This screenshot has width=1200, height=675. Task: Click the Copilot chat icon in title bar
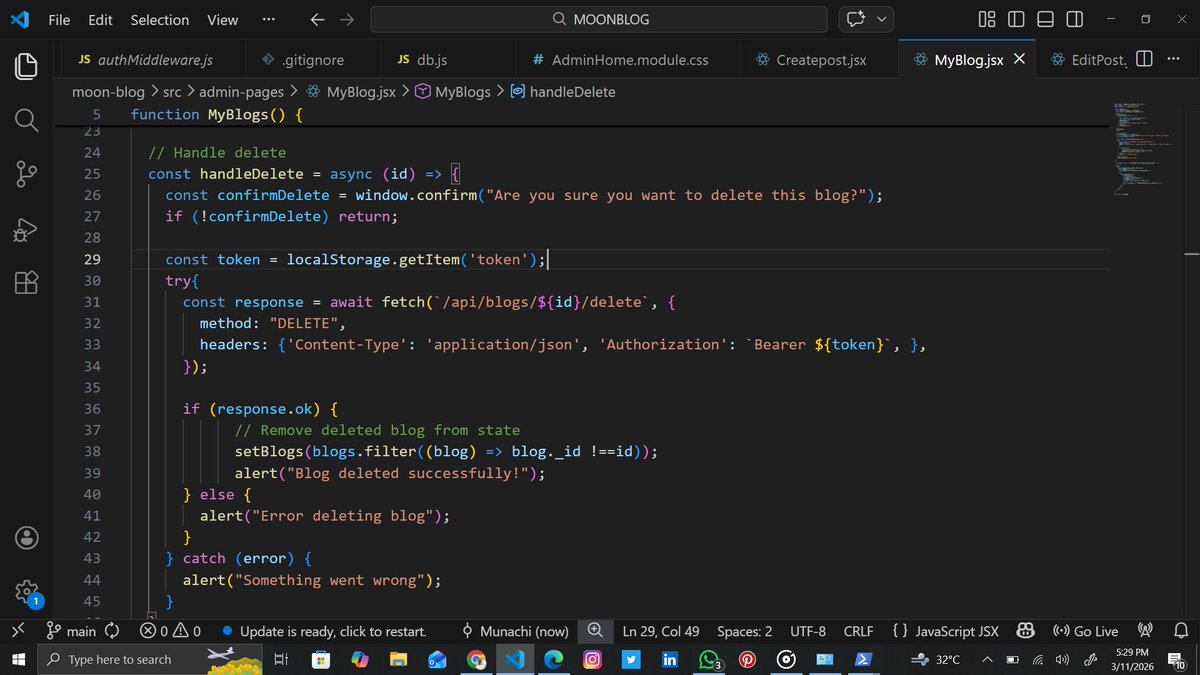(x=855, y=19)
